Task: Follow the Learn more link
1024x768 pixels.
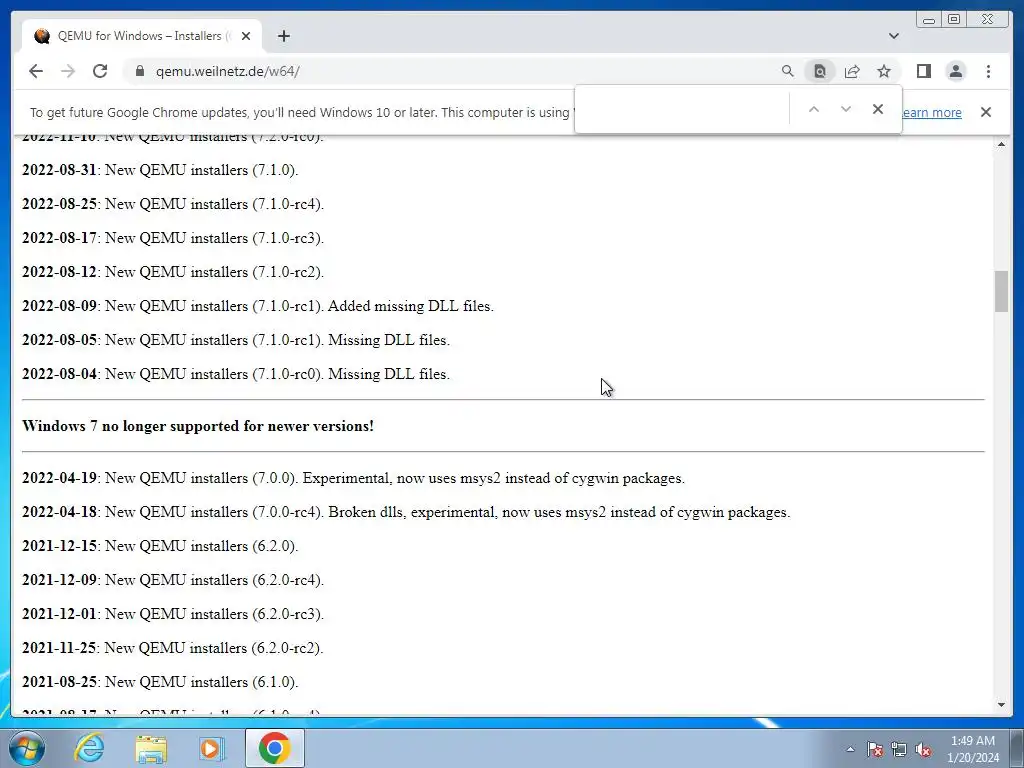Action: [x=932, y=112]
